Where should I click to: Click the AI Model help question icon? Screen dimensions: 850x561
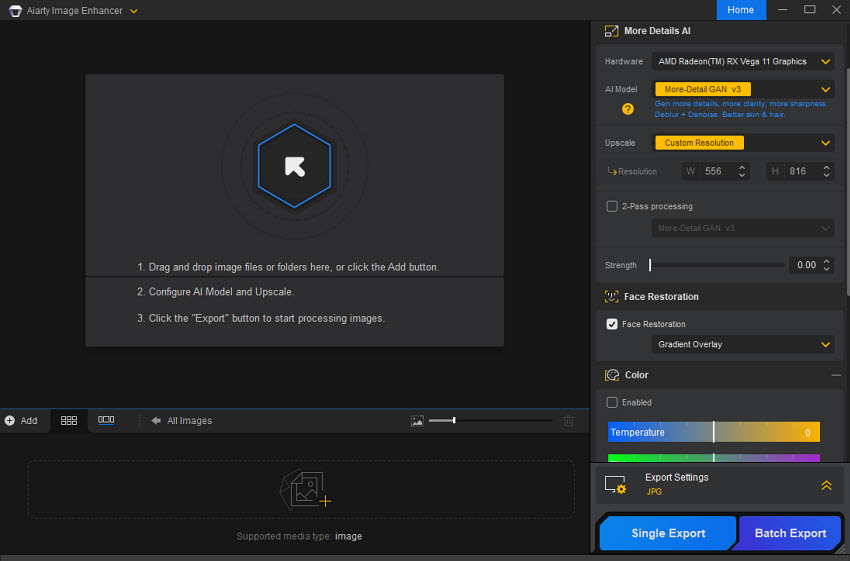pyautogui.click(x=628, y=109)
